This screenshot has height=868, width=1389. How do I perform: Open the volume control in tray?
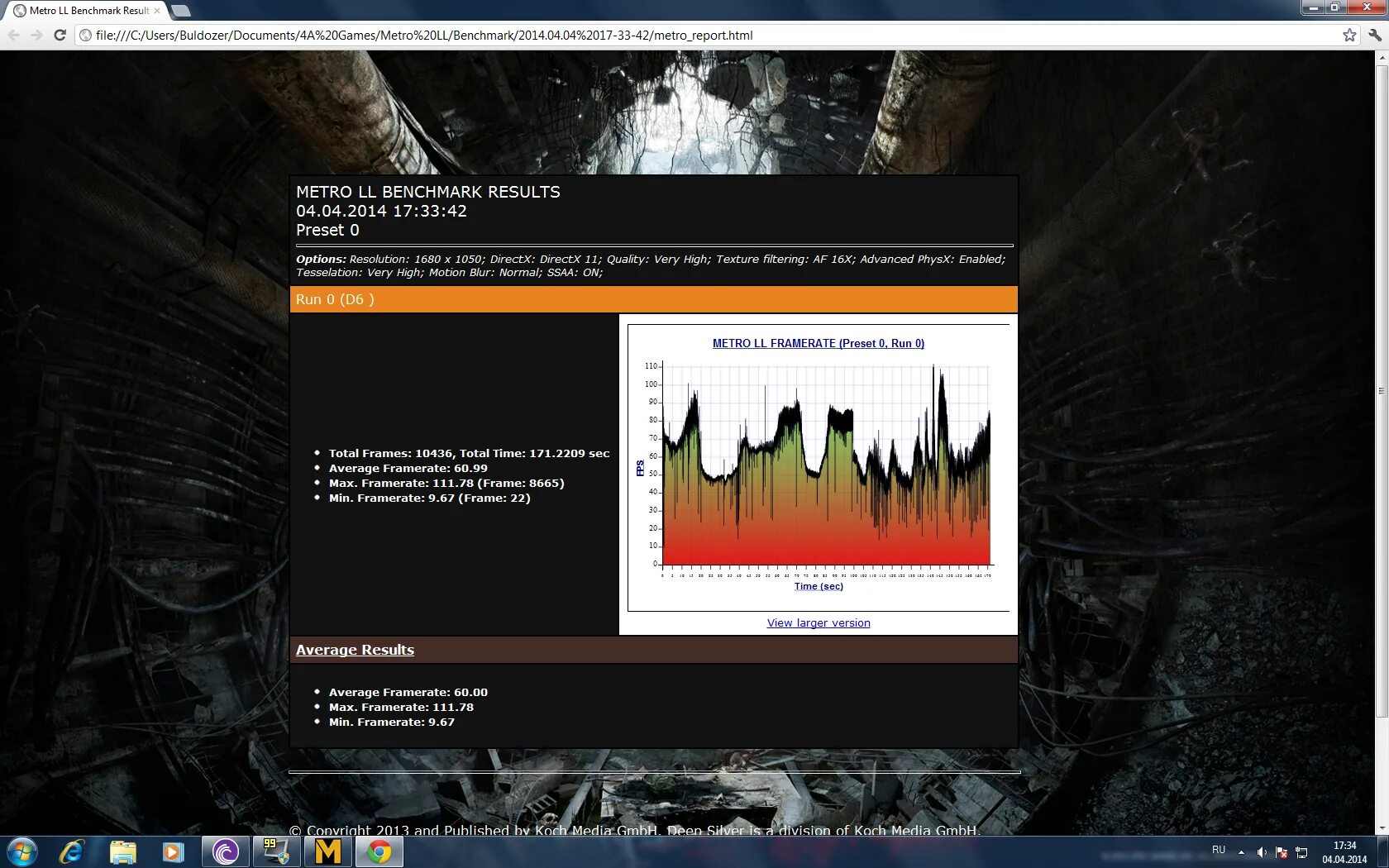(x=1262, y=852)
